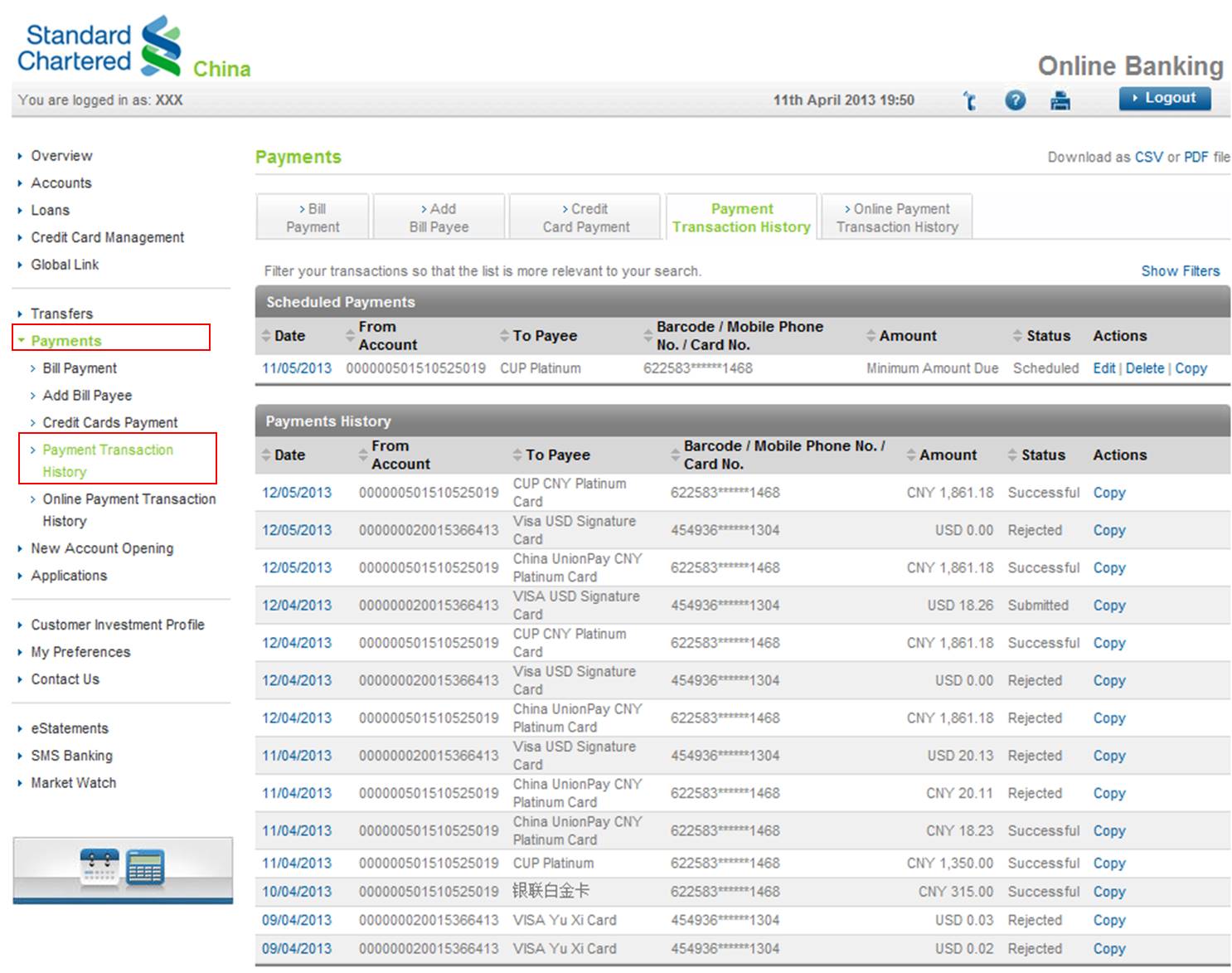Expand Accounts in the sidebar
The image size is (1232, 973).
click(61, 183)
